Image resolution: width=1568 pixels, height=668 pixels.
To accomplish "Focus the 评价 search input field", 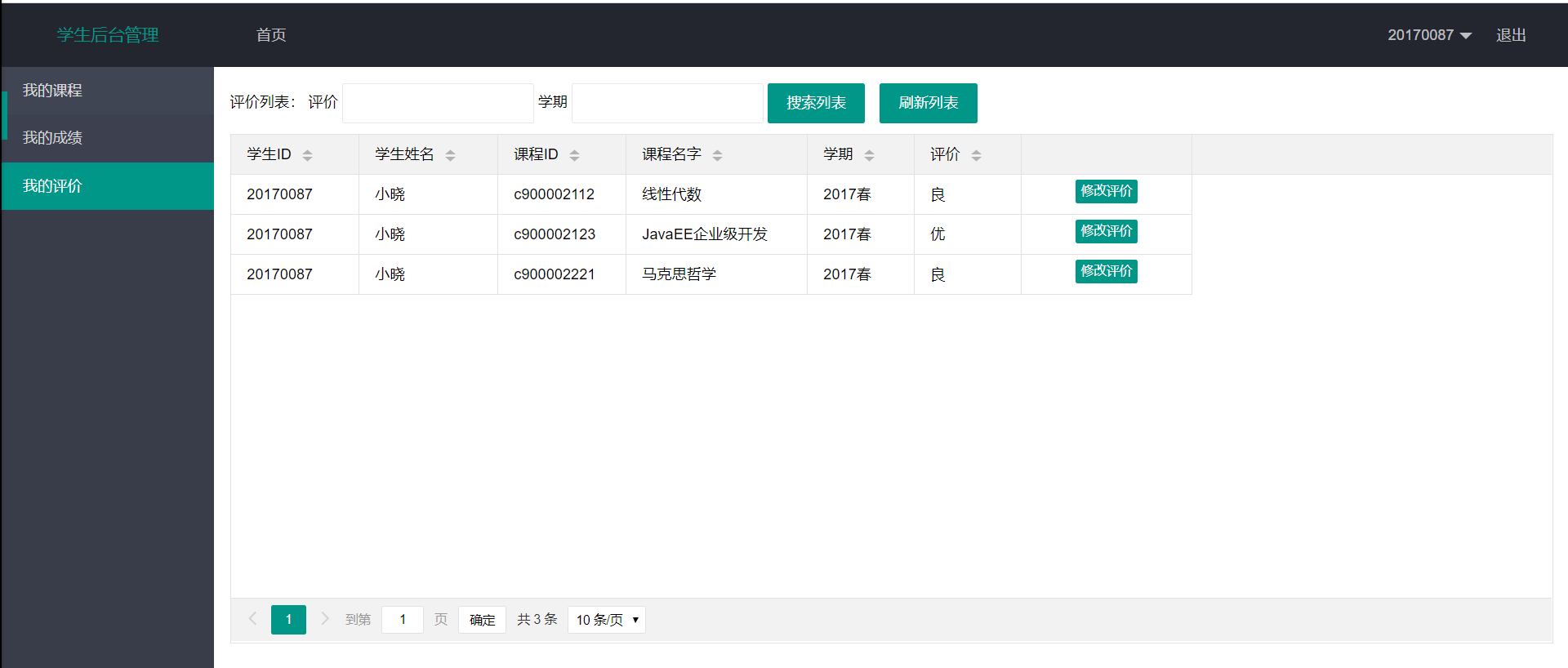I will (x=438, y=103).
